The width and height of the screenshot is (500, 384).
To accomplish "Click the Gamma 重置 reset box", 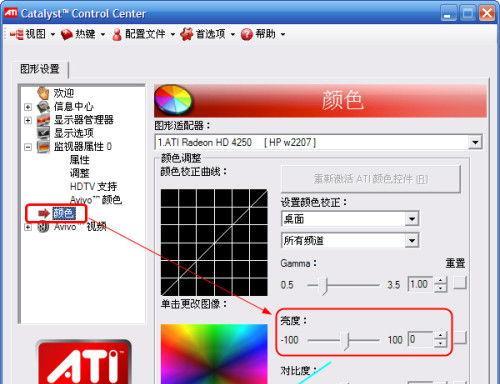I will 460,283.
